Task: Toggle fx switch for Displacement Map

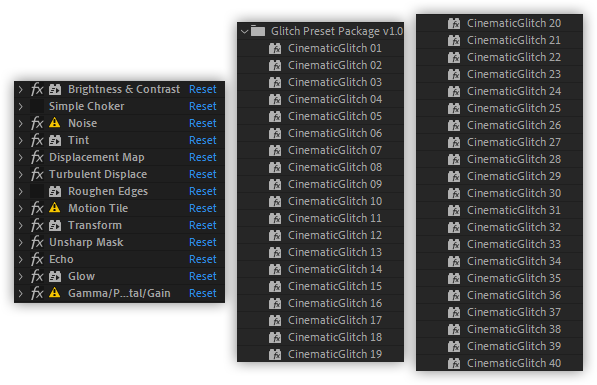Action: 37,157
